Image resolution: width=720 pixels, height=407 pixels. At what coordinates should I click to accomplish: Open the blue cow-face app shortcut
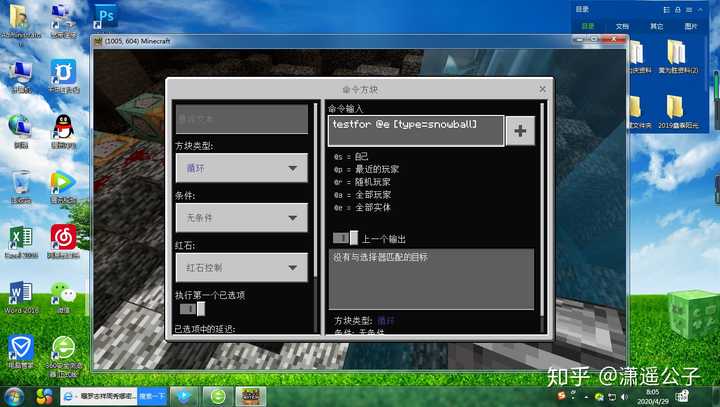coord(63,76)
